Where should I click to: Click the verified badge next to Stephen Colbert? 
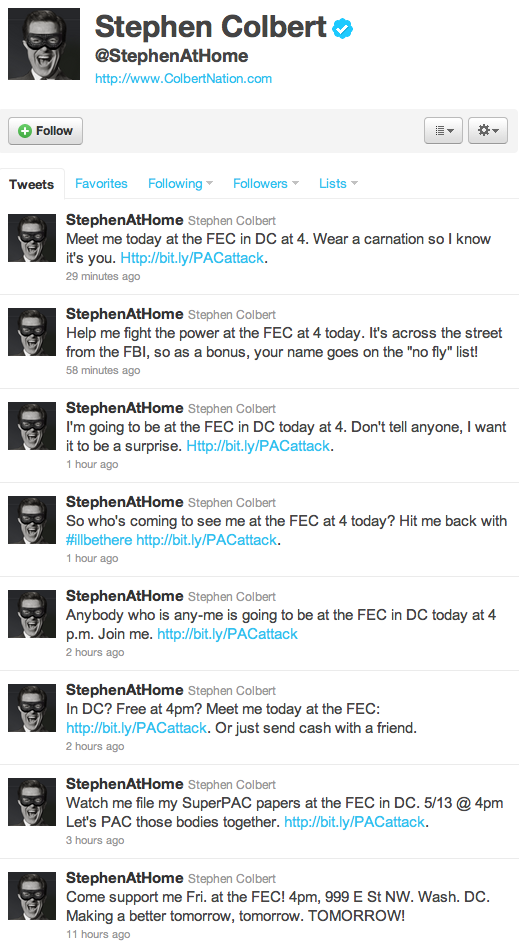[342, 28]
